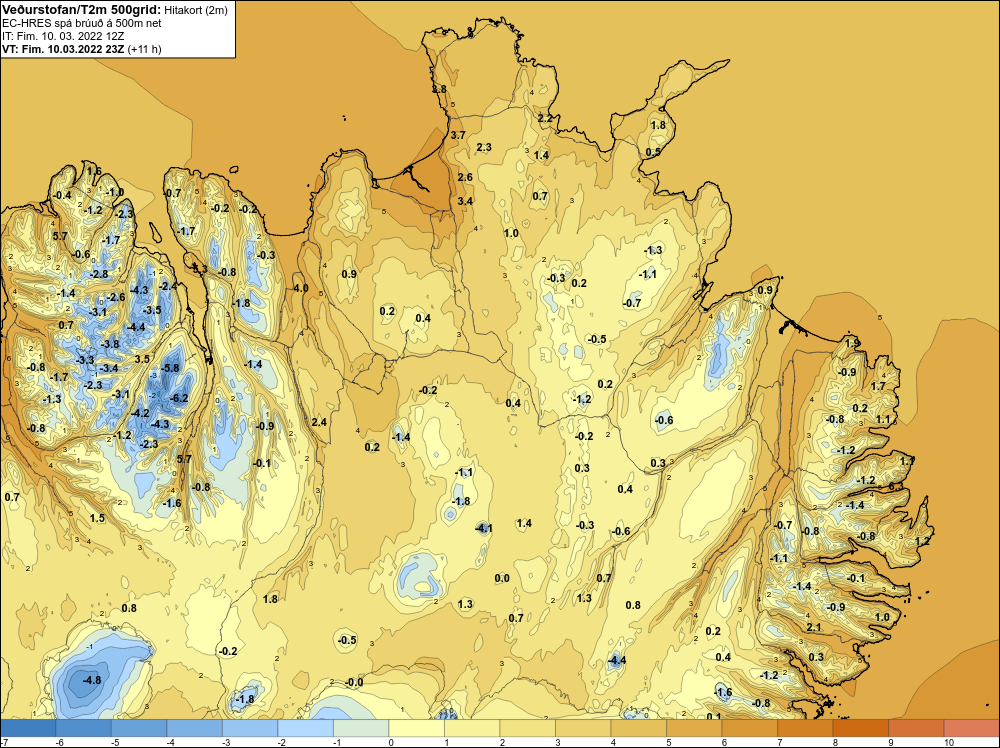Pick the legend swatch between -3 and -2

click(250, 728)
